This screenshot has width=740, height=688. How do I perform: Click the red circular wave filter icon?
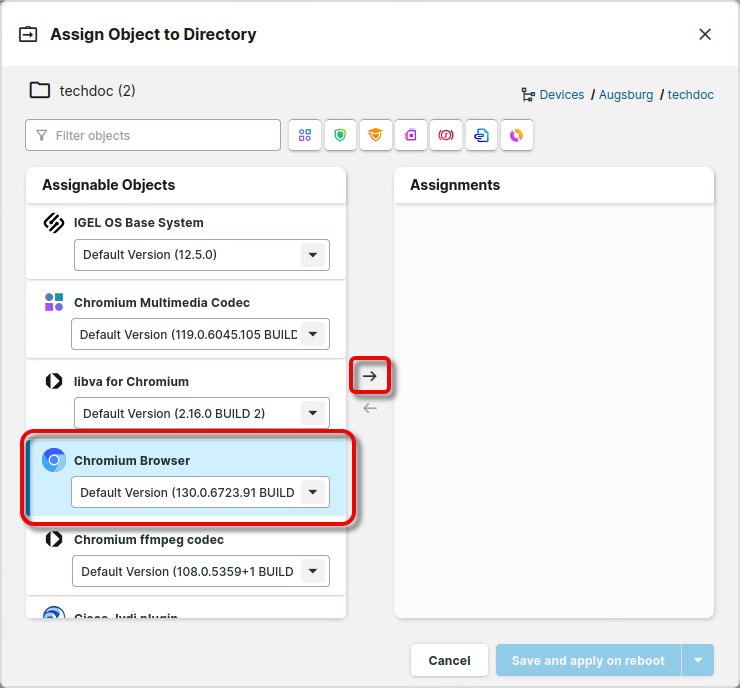[x=446, y=135]
